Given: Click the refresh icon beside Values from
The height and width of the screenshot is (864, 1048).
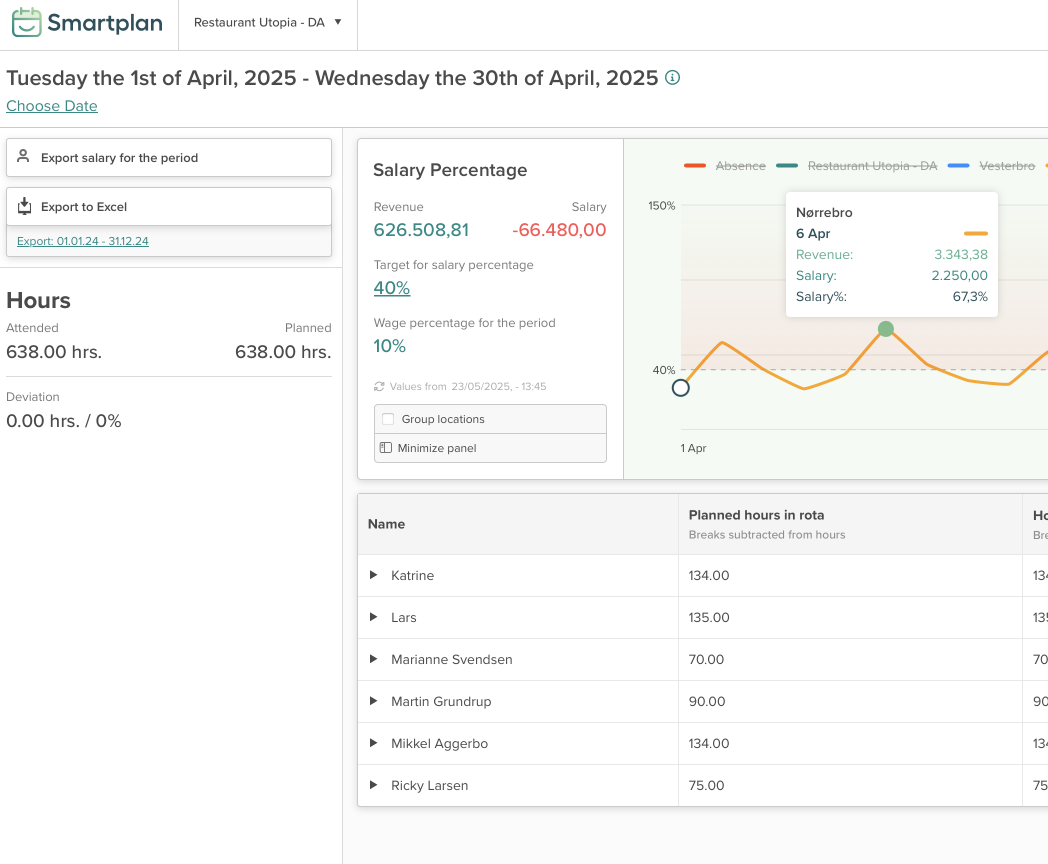Looking at the screenshot, I should click(379, 386).
